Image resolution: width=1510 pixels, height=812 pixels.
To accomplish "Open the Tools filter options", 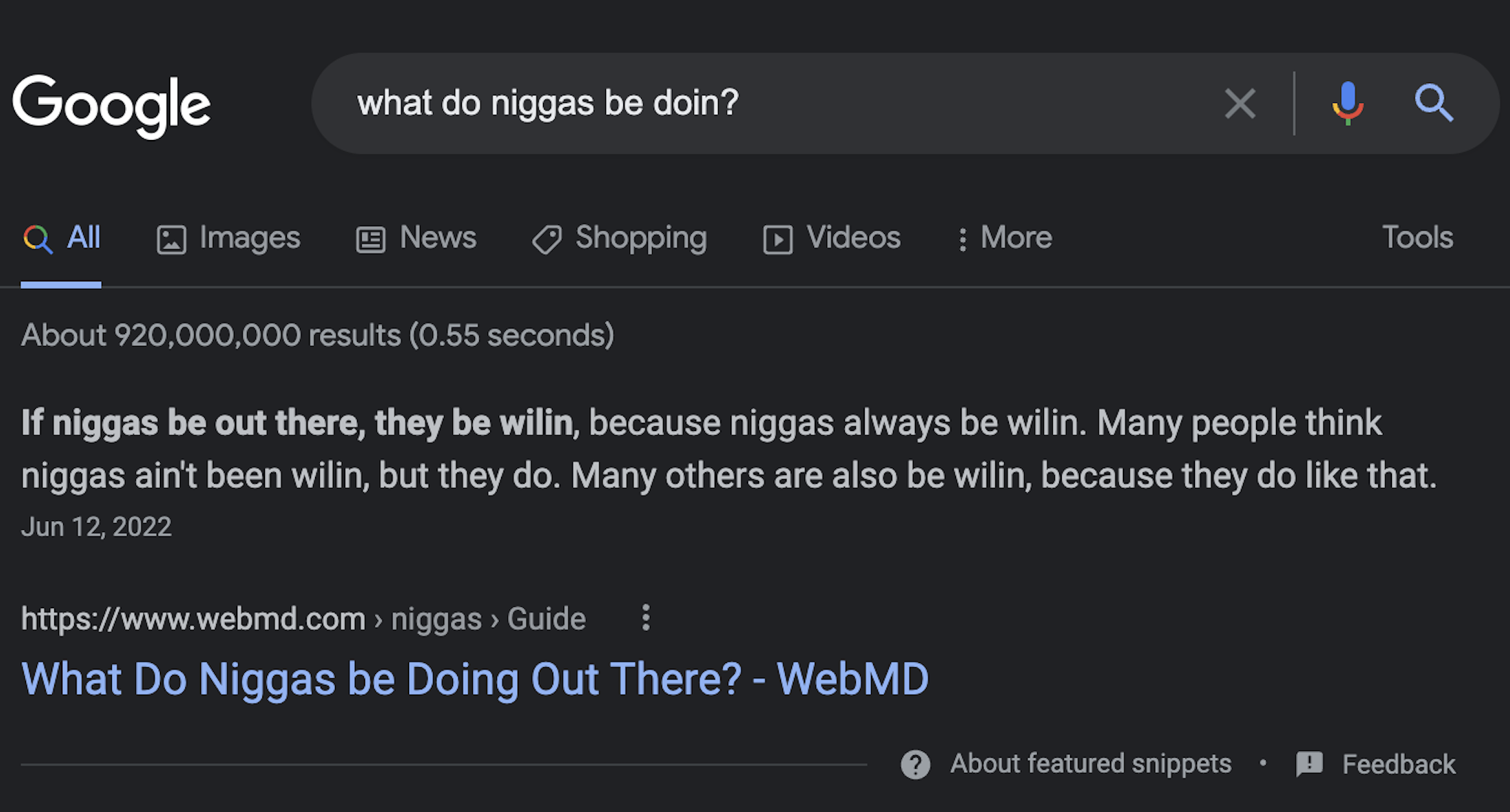I will pyautogui.click(x=1417, y=237).
